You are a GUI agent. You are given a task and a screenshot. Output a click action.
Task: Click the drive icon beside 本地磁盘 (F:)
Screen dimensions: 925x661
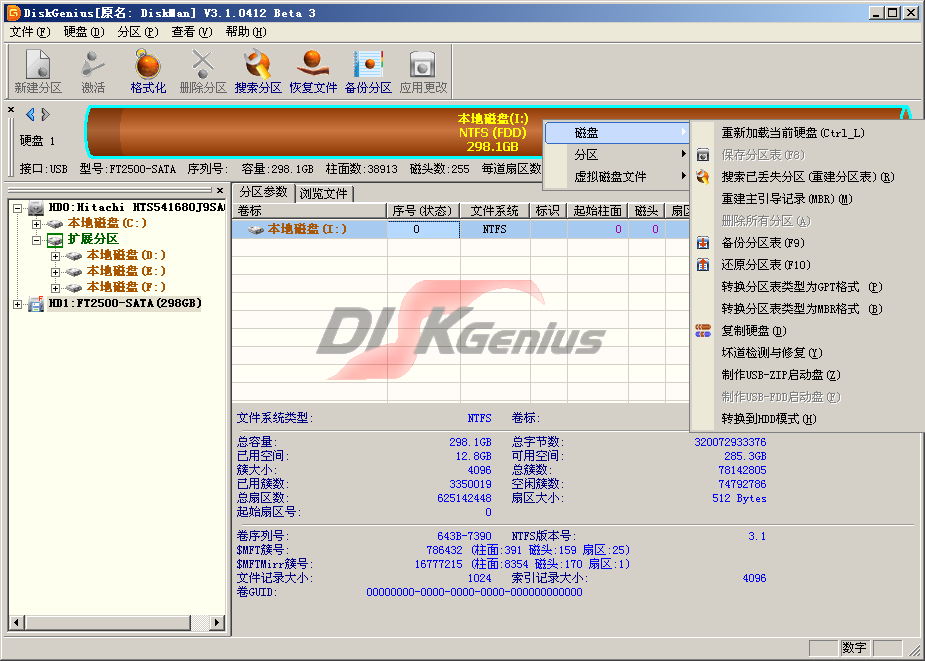74,287
